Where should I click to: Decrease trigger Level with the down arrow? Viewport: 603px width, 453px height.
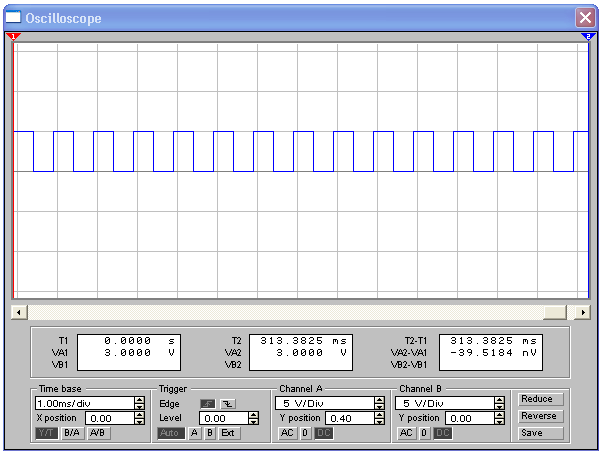coord(253,421)
